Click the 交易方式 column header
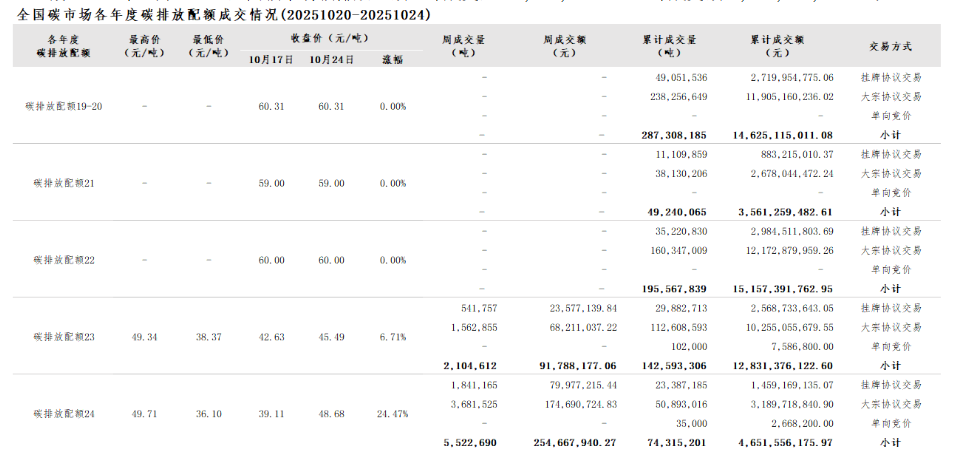This screenshot has width=964, height=463. [x=890, y=45]
